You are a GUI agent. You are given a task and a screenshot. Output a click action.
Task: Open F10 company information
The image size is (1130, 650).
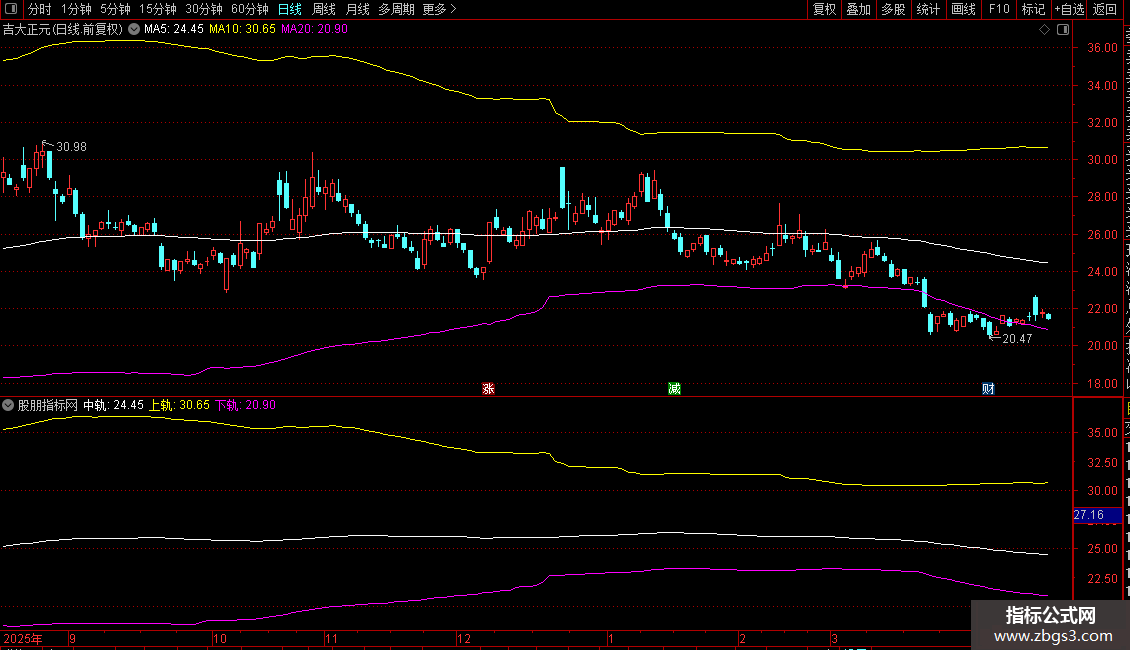coord(998,9)
